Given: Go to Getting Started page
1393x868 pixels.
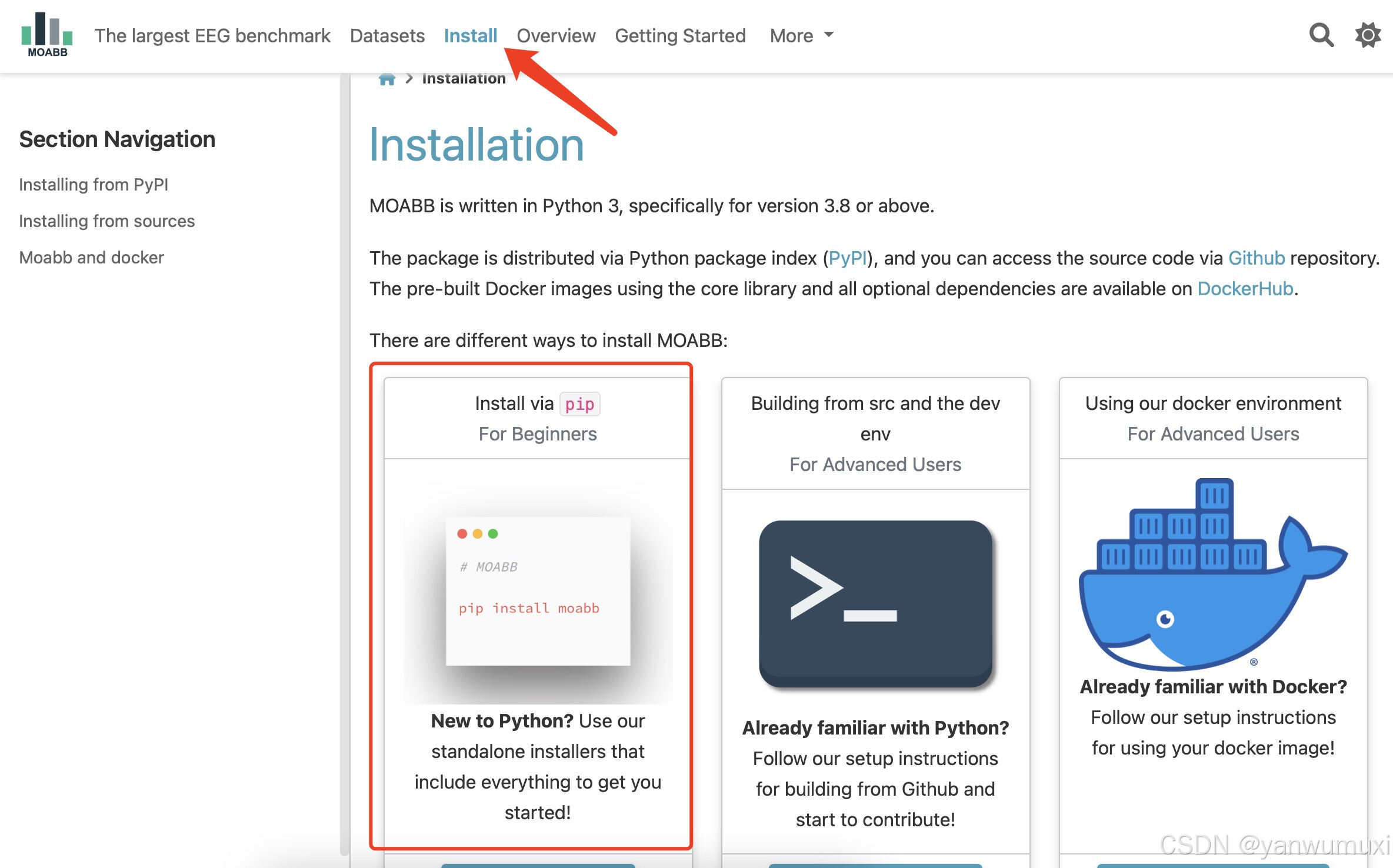Looking at the screenshot, I should (x=680, y=36).
